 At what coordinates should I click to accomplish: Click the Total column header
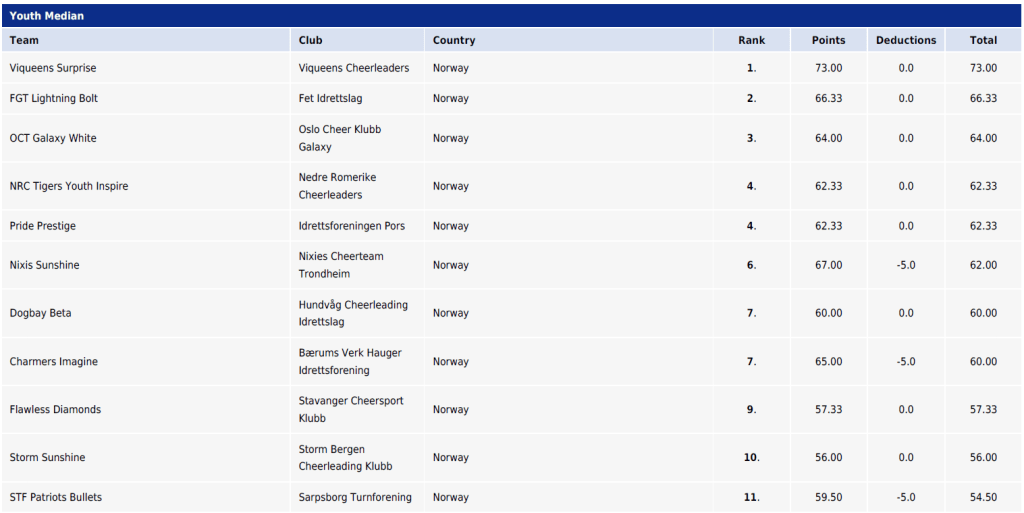[x=983, y=40]
